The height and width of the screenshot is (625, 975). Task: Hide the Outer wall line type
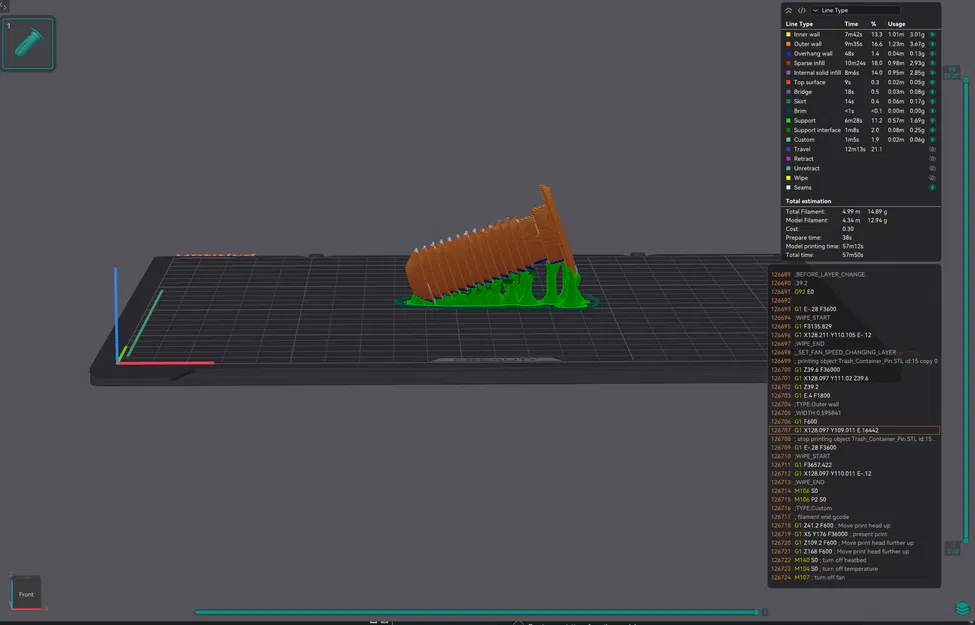932,44
